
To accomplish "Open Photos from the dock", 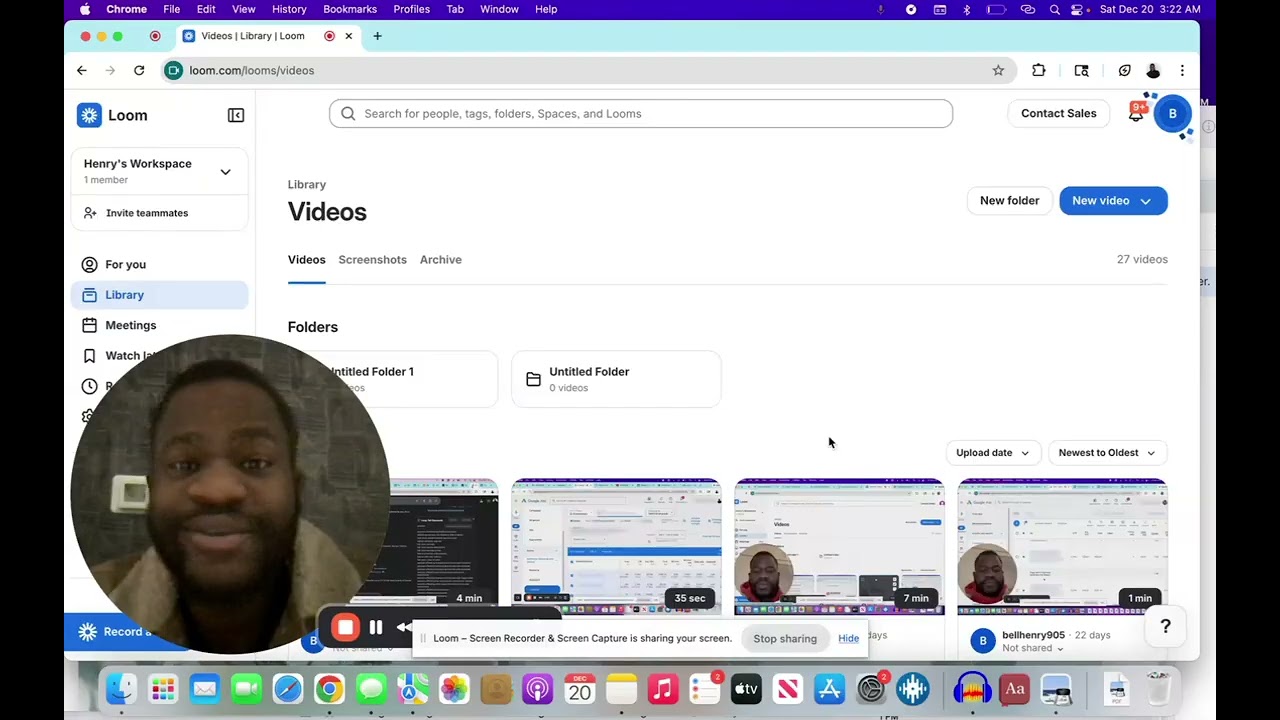I will (x=454, y=689).
